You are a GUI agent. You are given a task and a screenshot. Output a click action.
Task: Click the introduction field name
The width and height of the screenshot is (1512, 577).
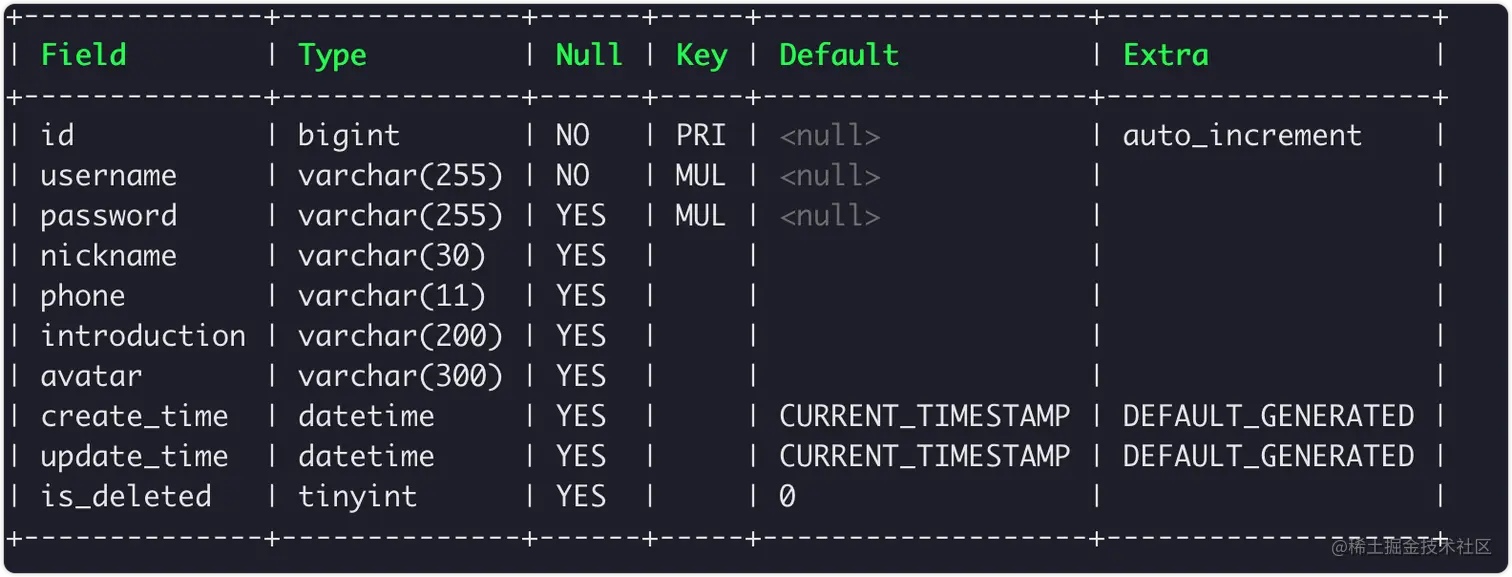coord(143,336)
